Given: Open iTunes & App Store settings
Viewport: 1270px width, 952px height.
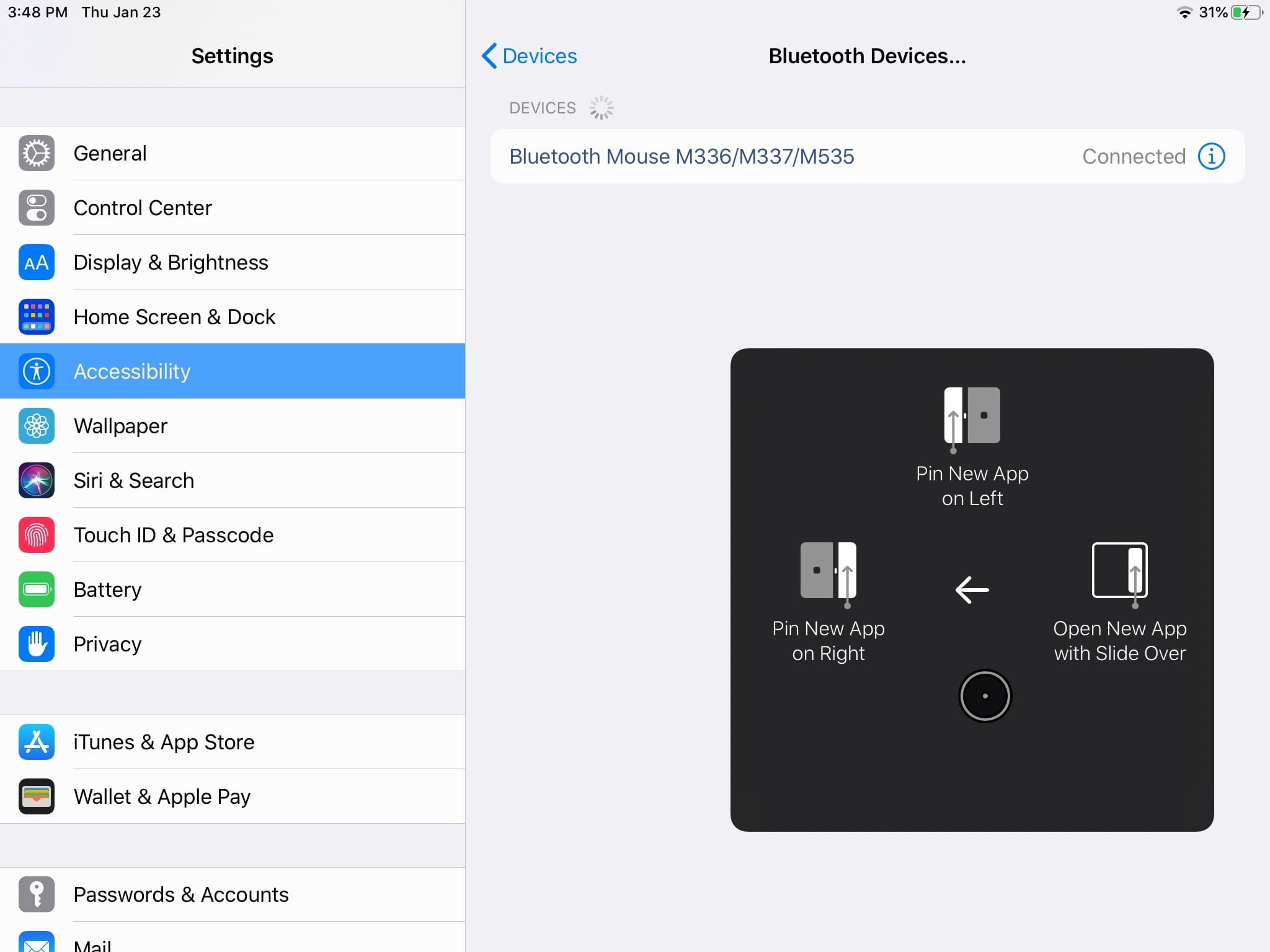Looking at the screenshot, I should (233, 742).
